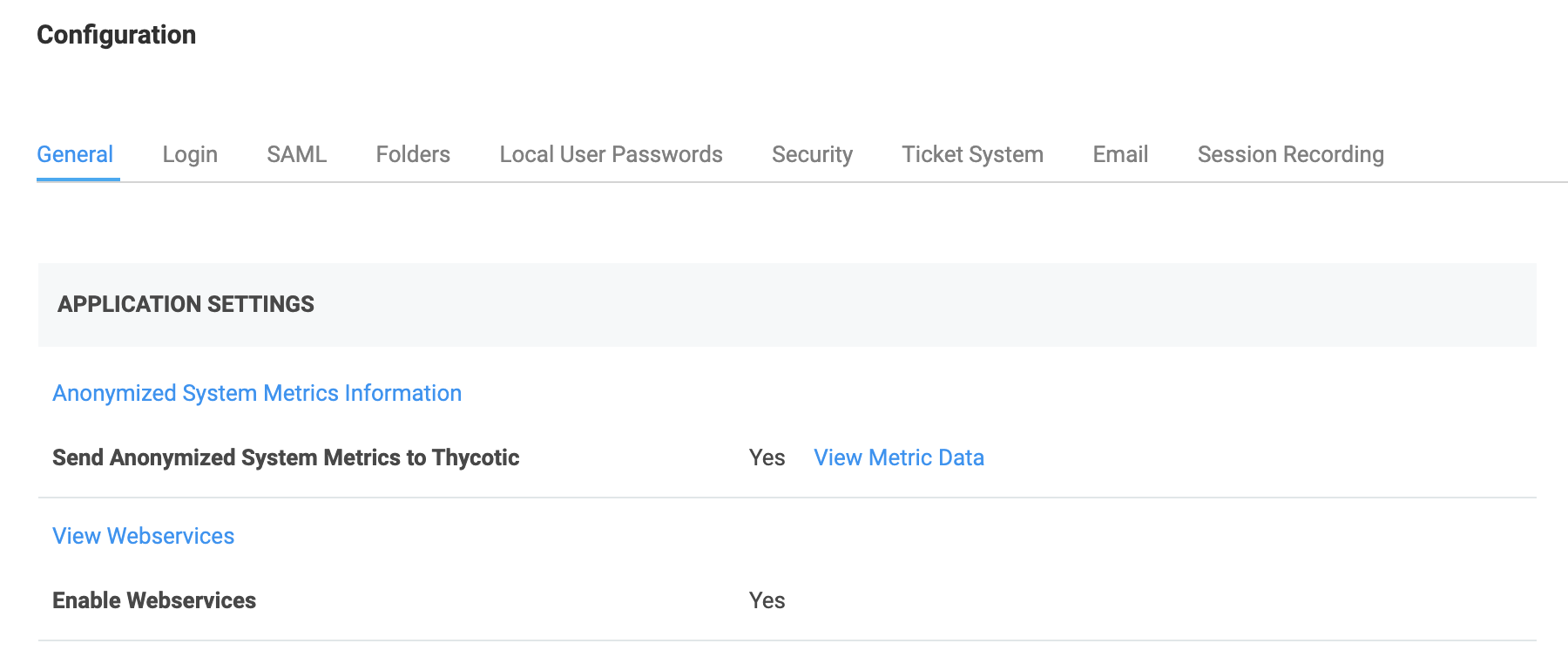Image resolution: width=1568 pixels, height=657 pixels.
Task: Switch to the Security tab
Action: tap(812, 154)
